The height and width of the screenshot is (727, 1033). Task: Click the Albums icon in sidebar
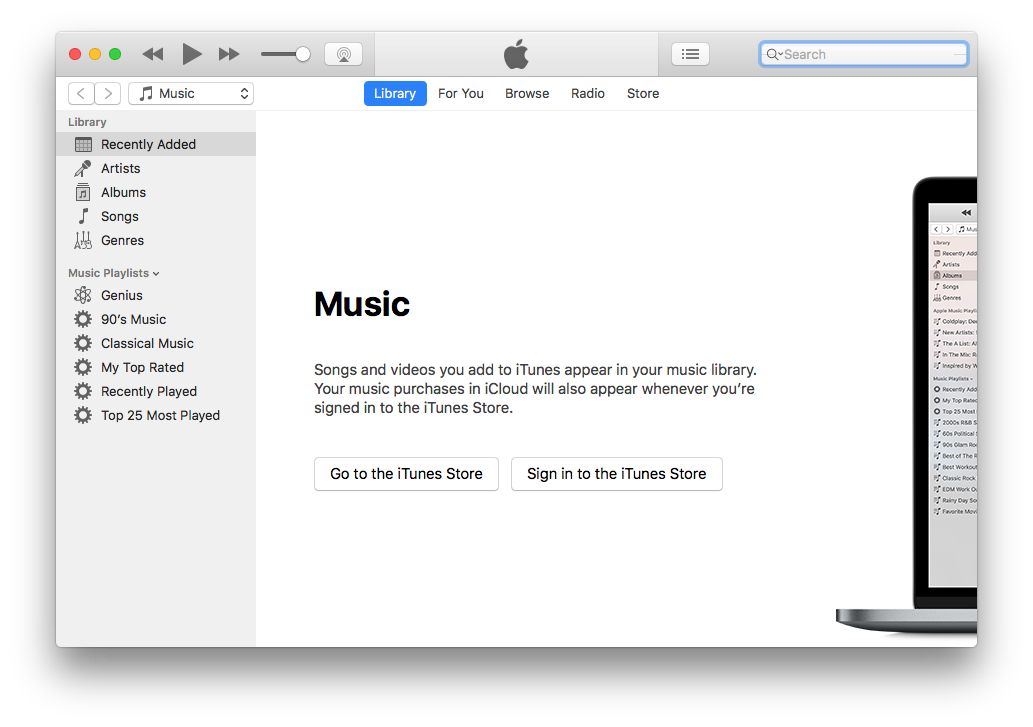(82, 192)
